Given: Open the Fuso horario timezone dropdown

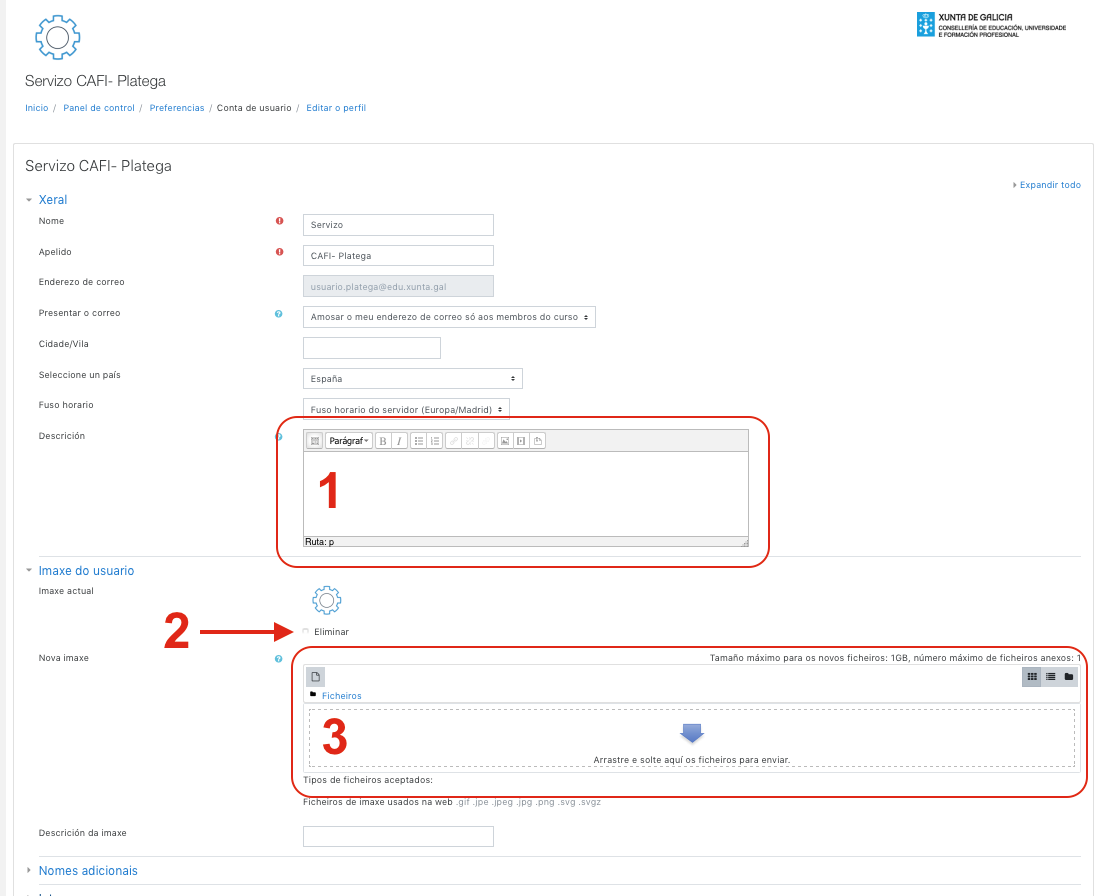Looking at the screenshot, I should coord(406,409).
